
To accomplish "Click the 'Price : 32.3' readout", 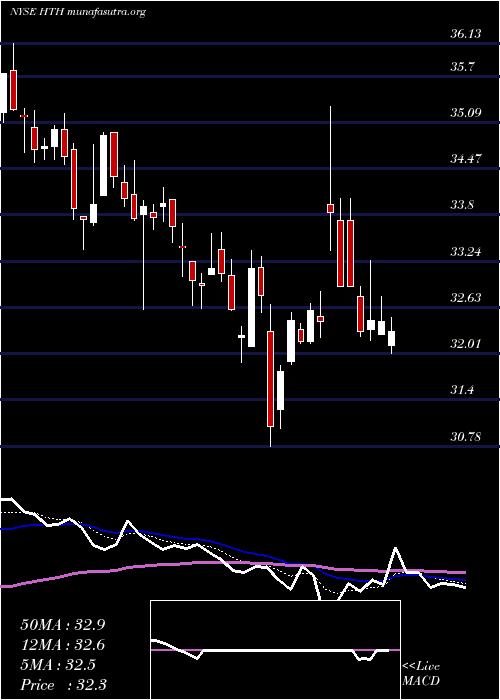I will (63, 685).
